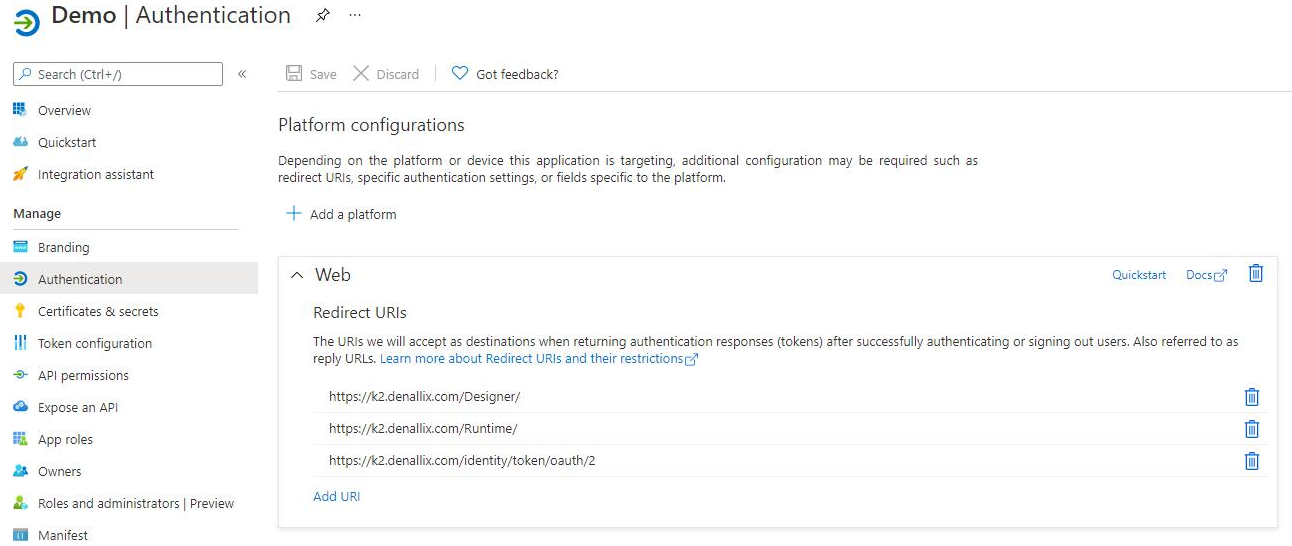Open the Docs external link

click(x=1206, y=275)
